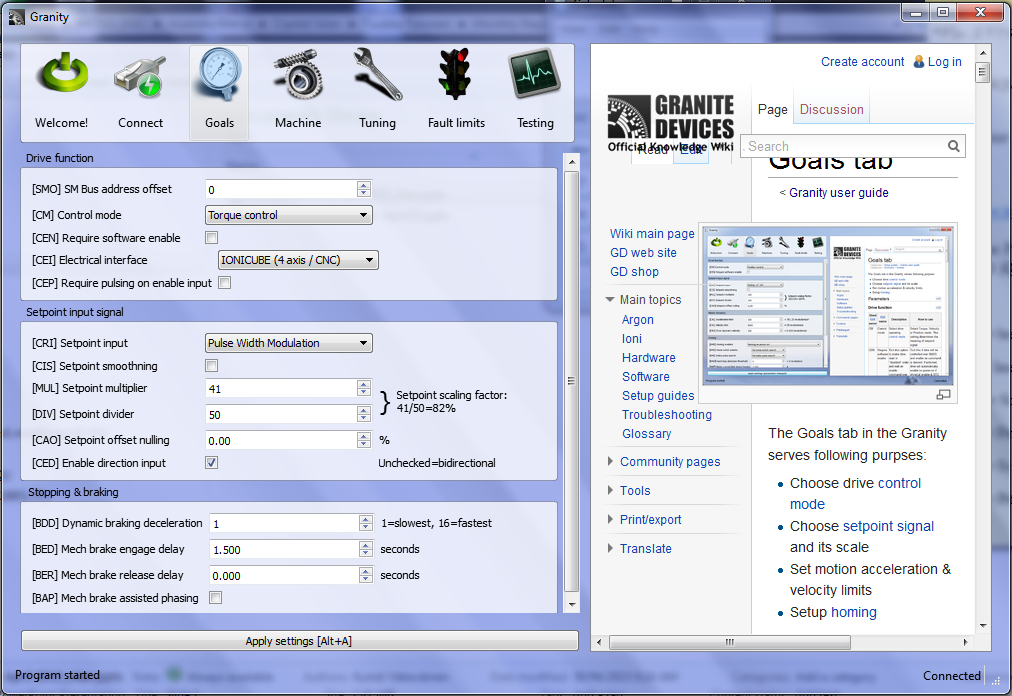Screen dimensions: 1012x696
Task: Open the Create account link
Action: click(862, 61)
